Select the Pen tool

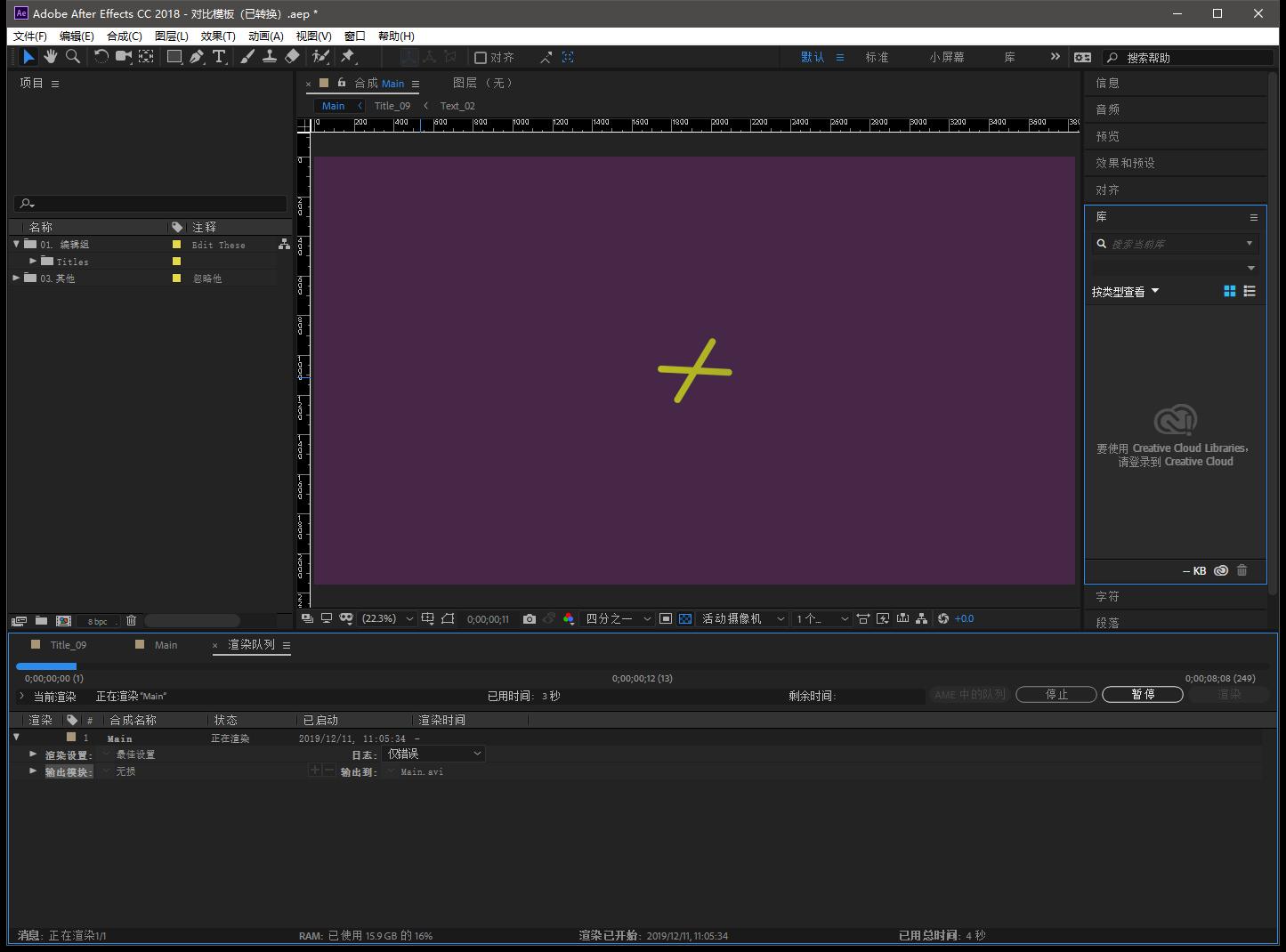pyautogui.click(x=197, y=57)
